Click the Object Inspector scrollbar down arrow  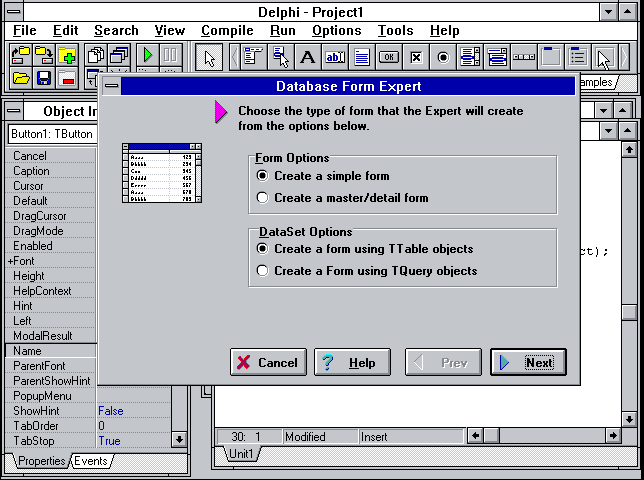(179, 439)
